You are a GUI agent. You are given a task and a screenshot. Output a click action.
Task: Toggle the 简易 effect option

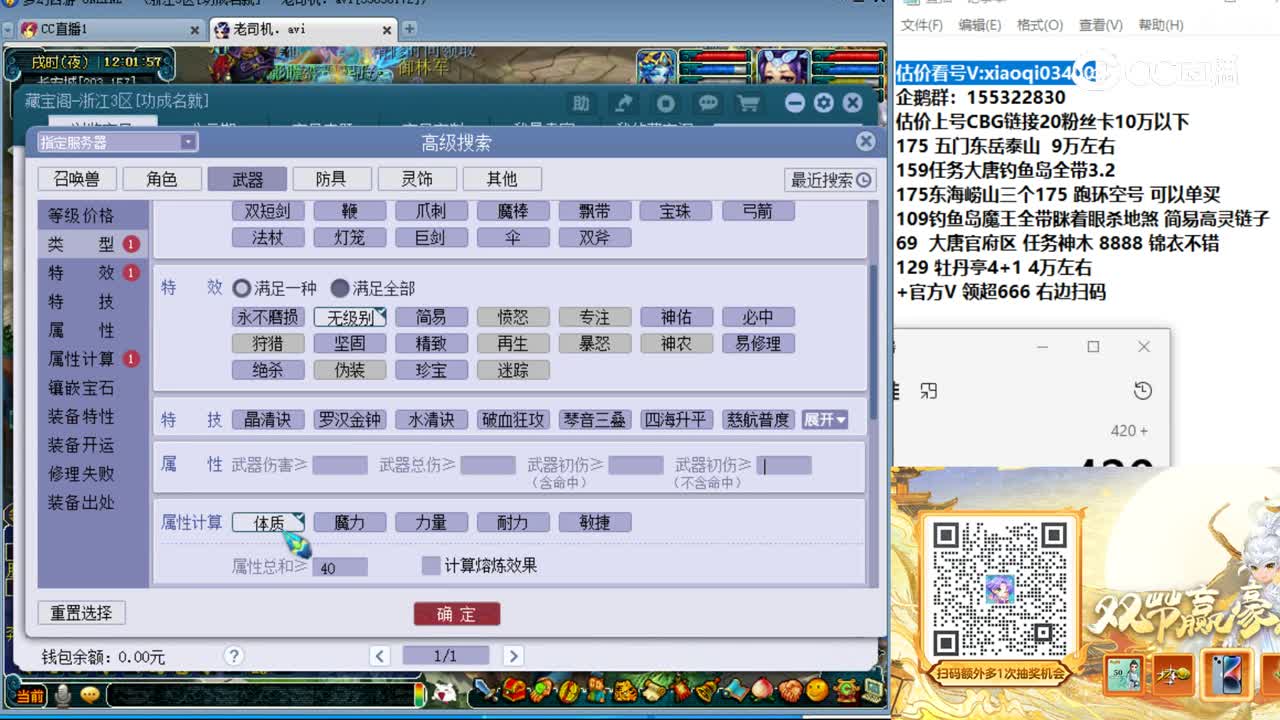point(431,317)
